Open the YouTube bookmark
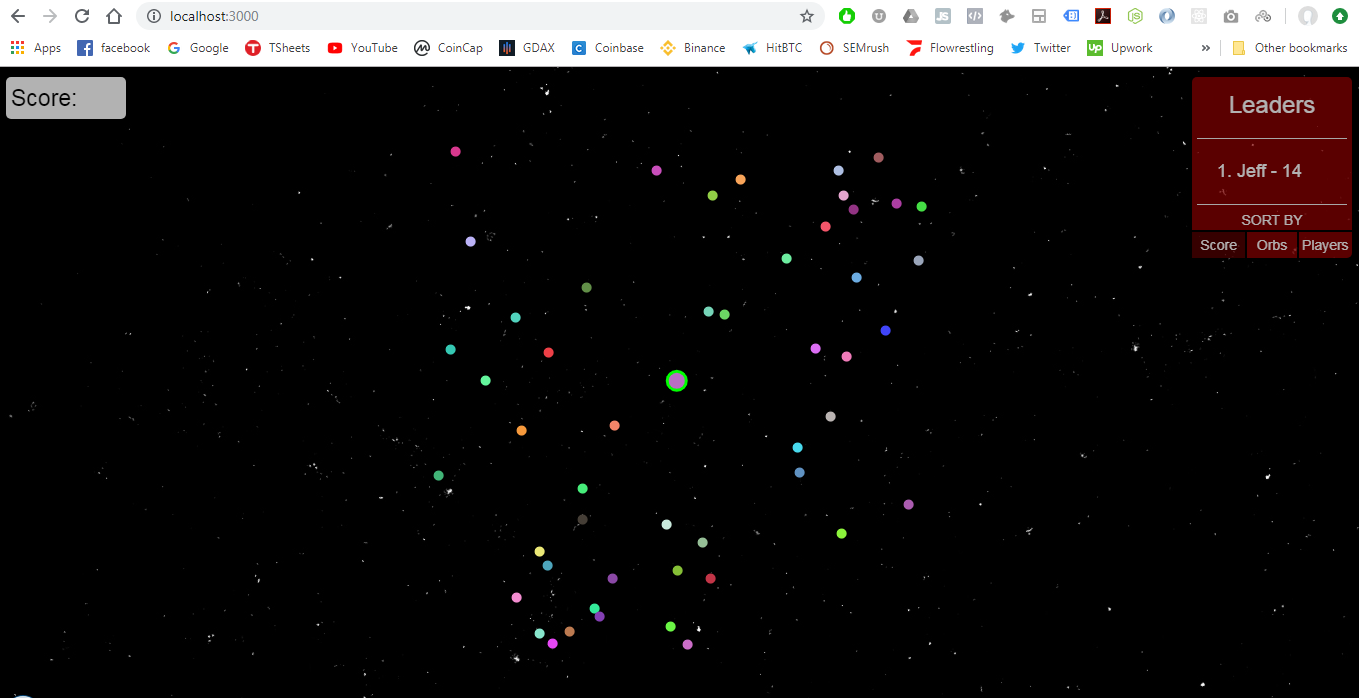Viewport: 1359px width, 698px height. click(361, 47)
